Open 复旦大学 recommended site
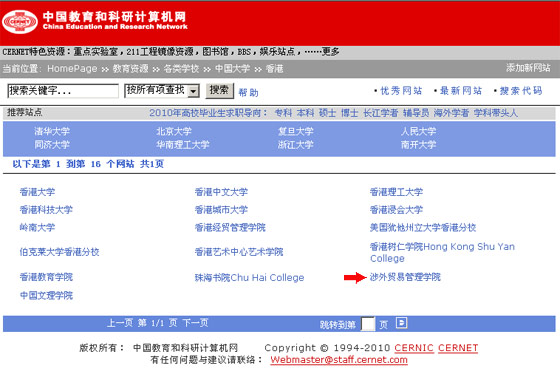560x377 pixels. pos(296,131)
